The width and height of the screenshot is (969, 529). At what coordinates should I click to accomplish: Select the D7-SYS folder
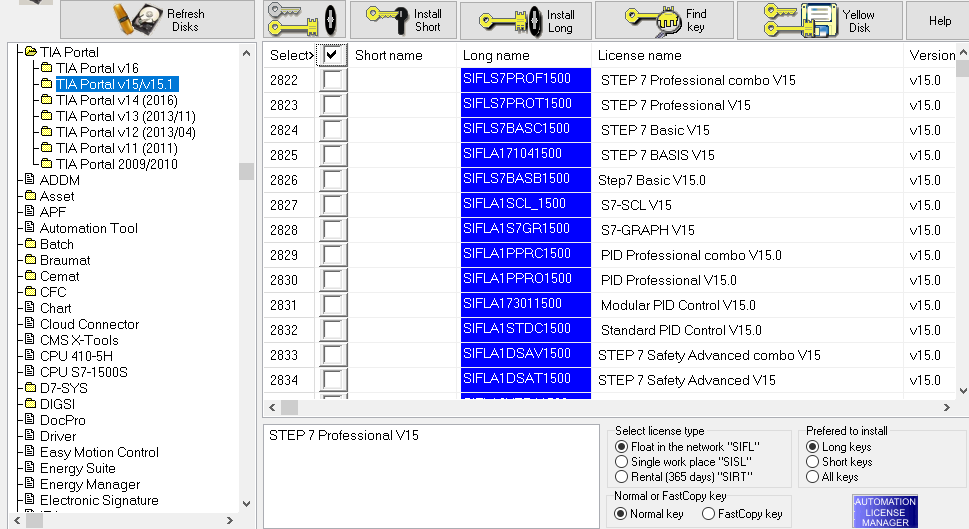point(64,389)
